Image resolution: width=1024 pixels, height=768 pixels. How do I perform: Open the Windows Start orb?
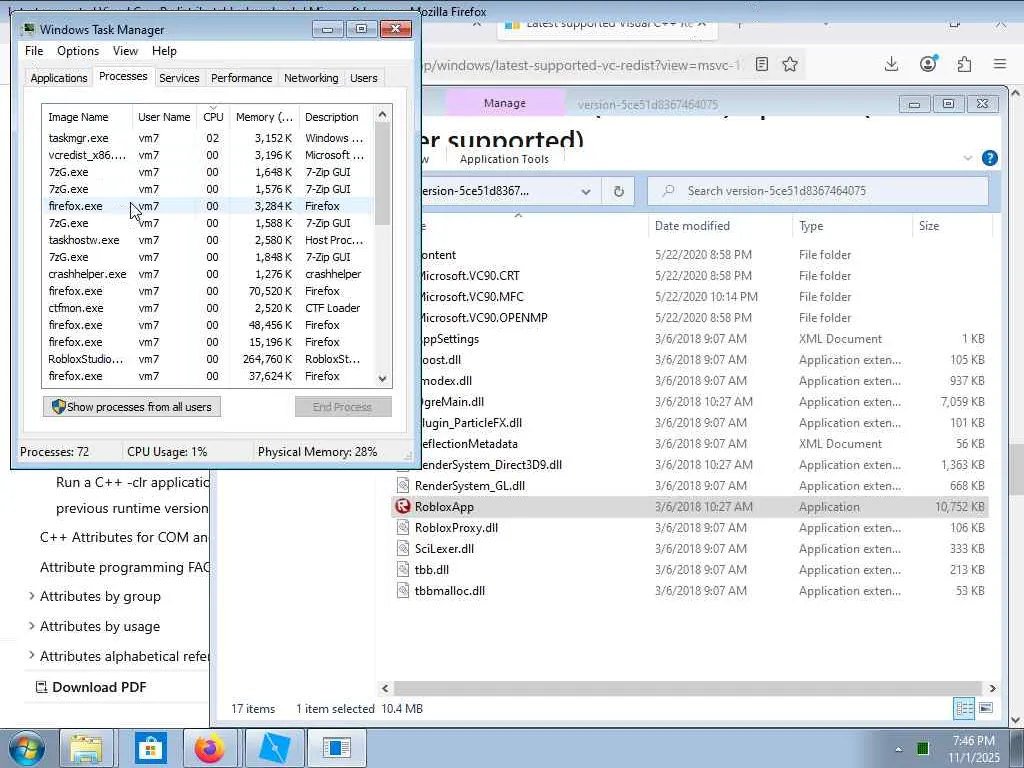[x=26, y=748]
